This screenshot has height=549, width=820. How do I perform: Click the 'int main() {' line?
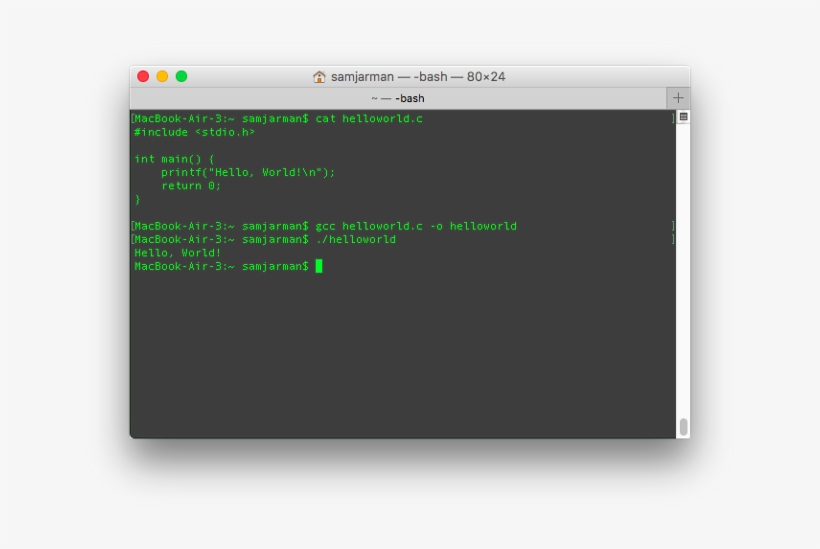[x=174, y=159]
